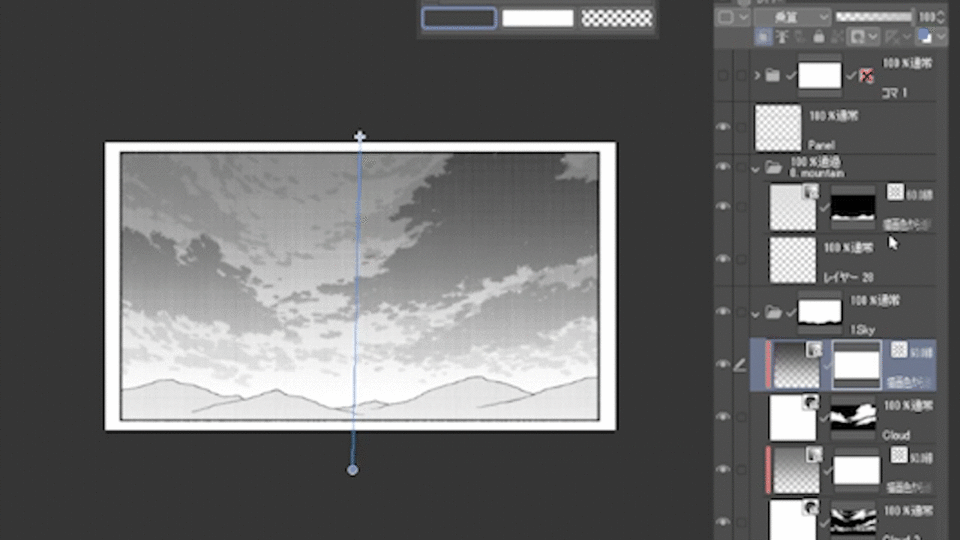Click mask thumbnail of gradient layer below Cloud
The image size is (960, 540).
pyautogui.click(x=857, y=470)
